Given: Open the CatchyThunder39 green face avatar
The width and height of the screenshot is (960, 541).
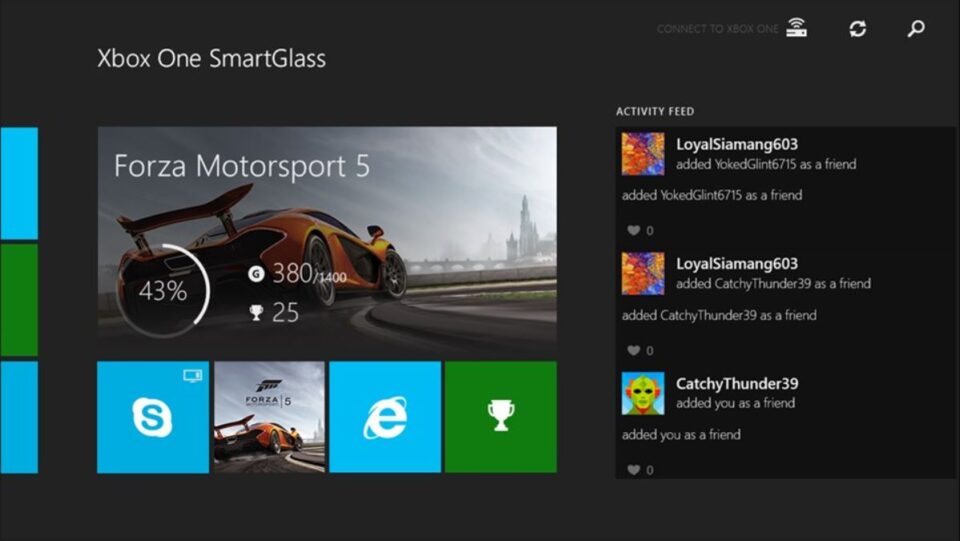Looking at the screenshot, I should point(643,394).
